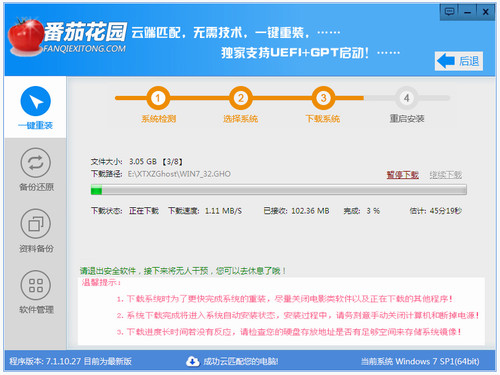Click 暂停下载 pause download link

pos(402,175)
